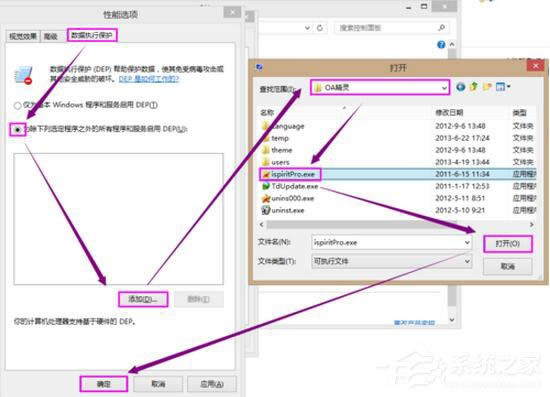
Task: Open the 文件类型 可执行文件 dropdown
Action: (391, 261)
